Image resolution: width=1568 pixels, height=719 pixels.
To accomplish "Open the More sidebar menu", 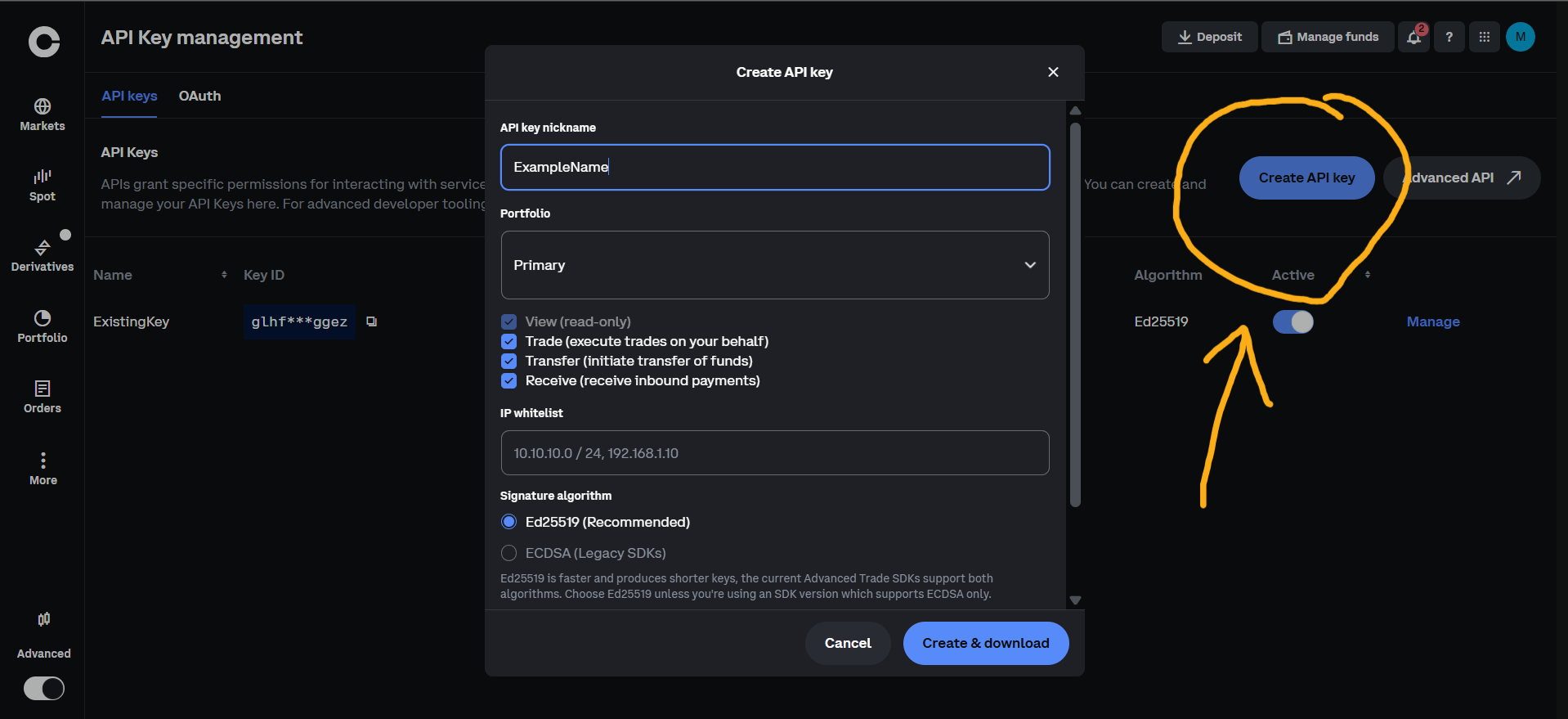I will (43, 469).
